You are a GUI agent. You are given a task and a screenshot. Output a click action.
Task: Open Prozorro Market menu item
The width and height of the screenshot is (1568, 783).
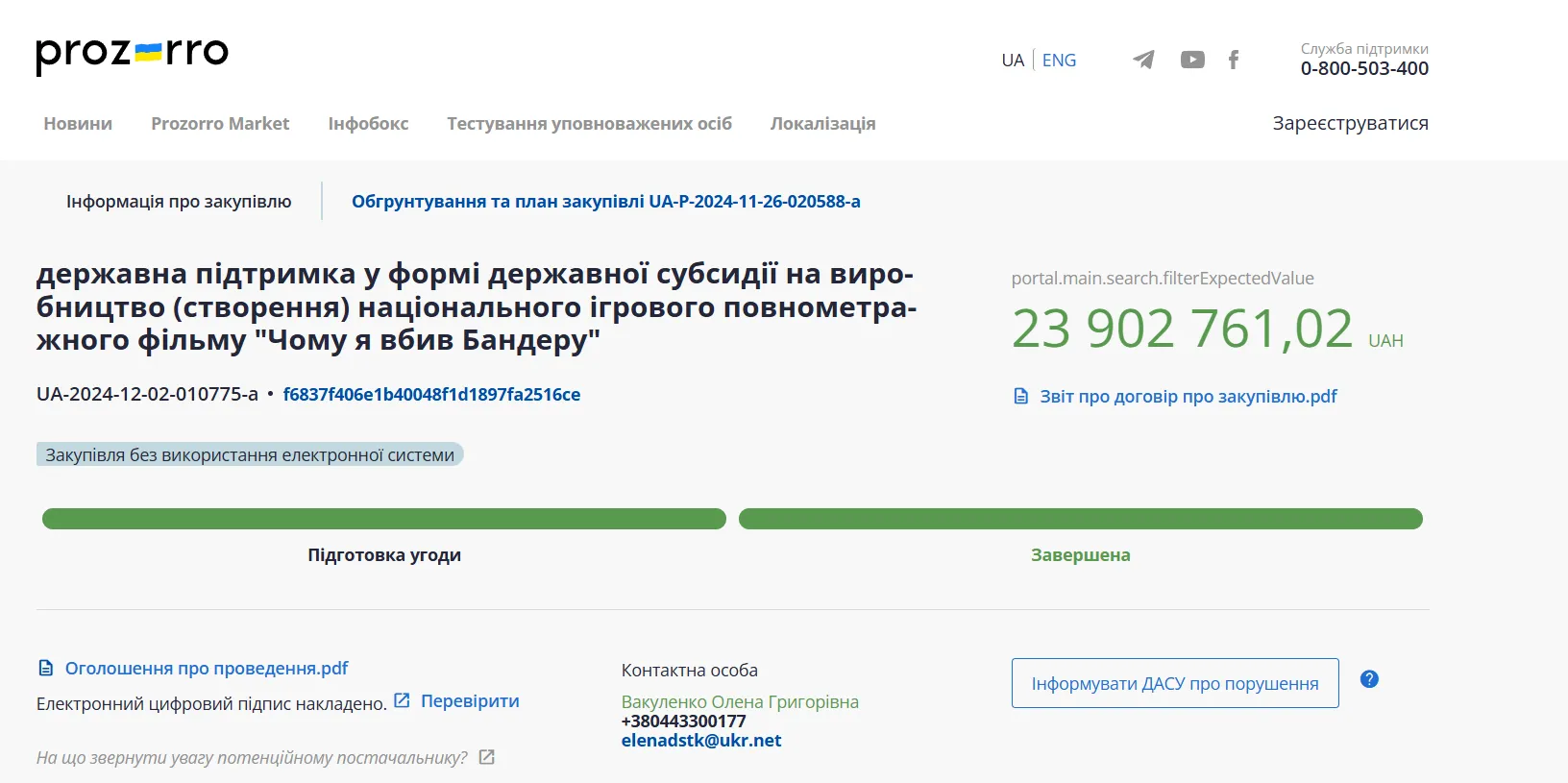tap(220, 123)
